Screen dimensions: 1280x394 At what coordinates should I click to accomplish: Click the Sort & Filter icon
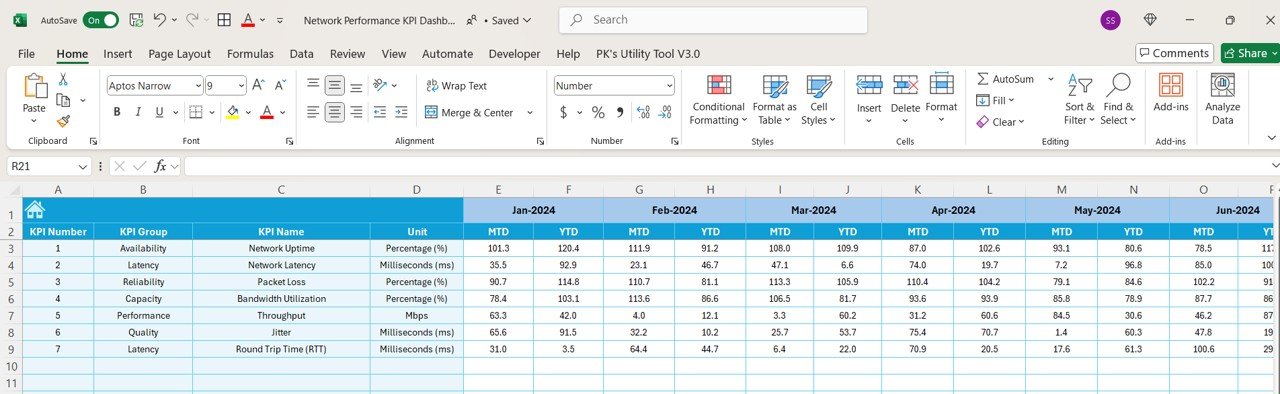pos(1079,87)
